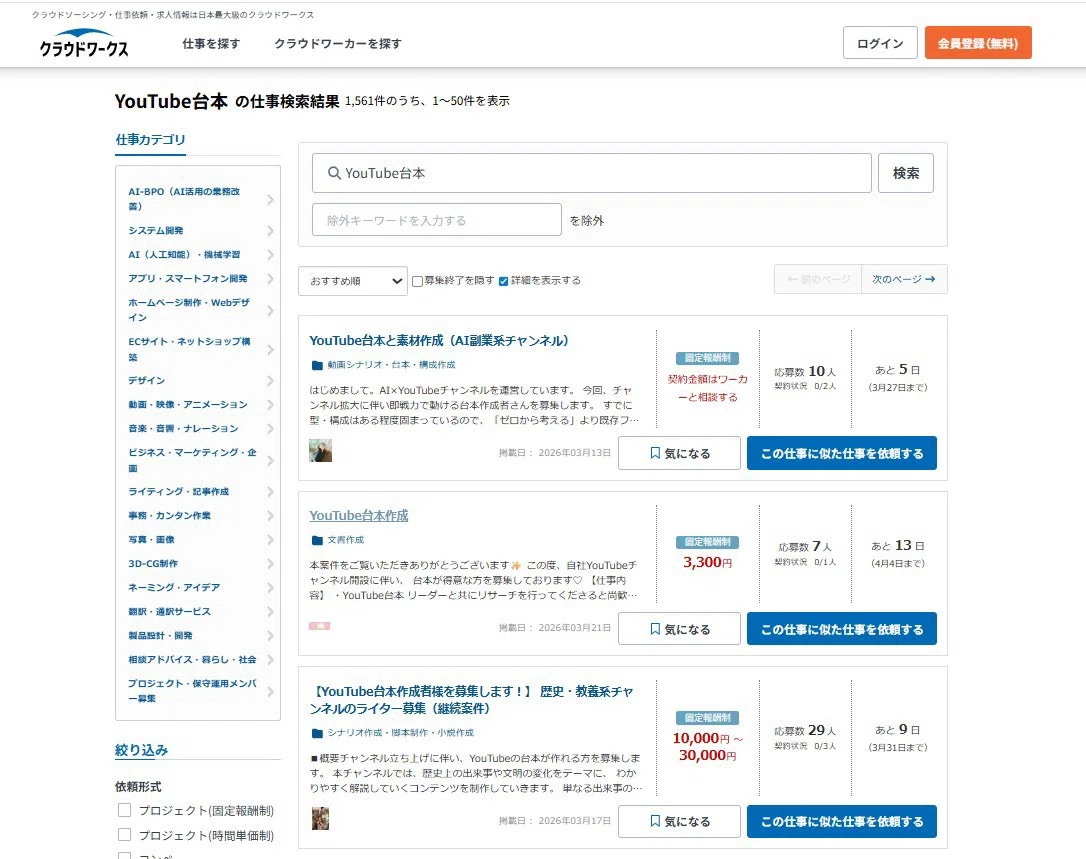The width and height of the screenshot is (1086, 859).
Task: Click the 検索 button
Action: click(906, 173)
